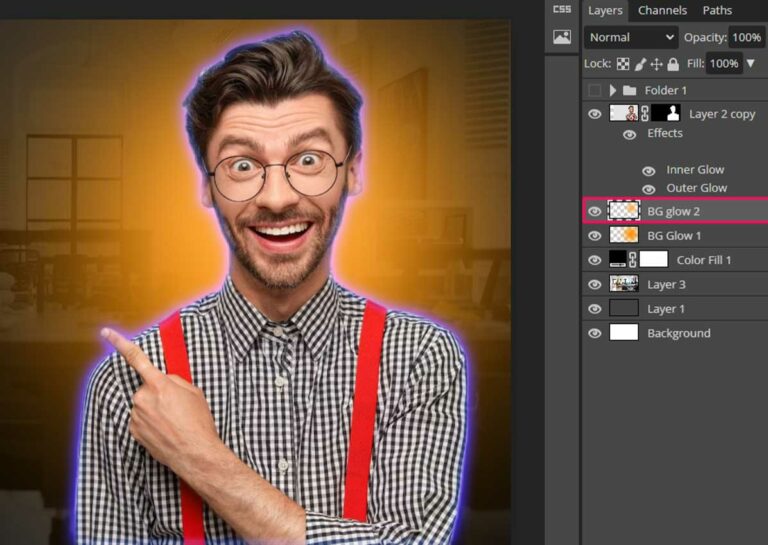Click link icon on Color Fill 1
Viewport: 768px width, 545px height.
pos(632,260)
